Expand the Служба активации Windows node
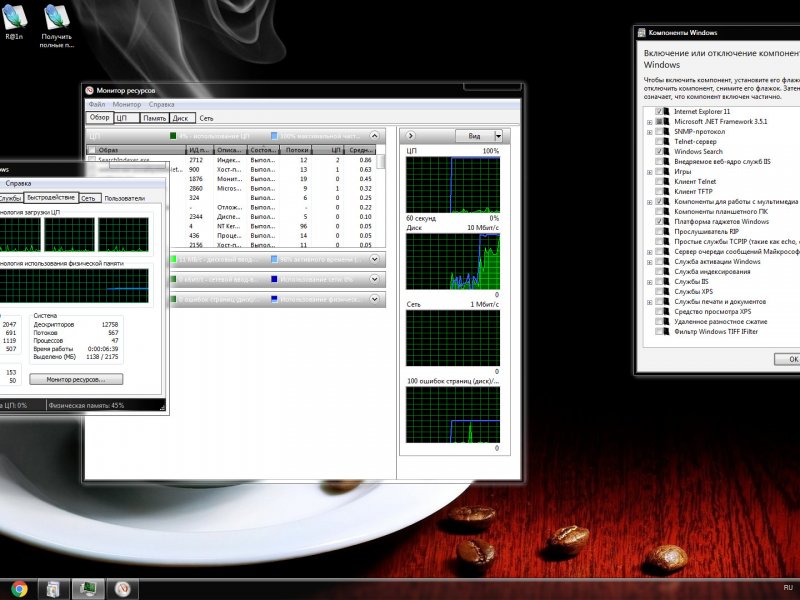 pos(649,262)
